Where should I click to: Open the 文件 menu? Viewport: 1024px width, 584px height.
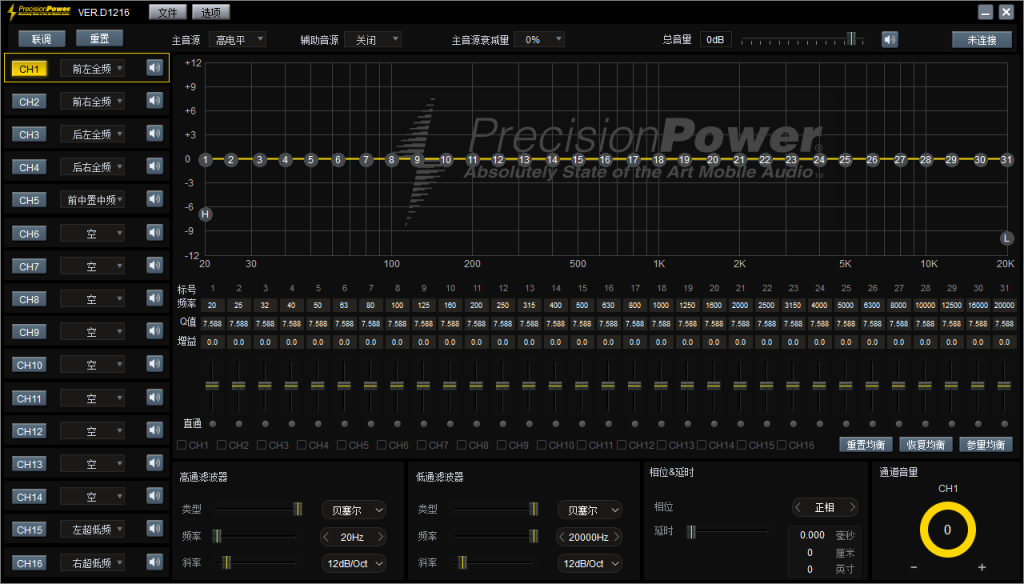click(x=167, y=12)
